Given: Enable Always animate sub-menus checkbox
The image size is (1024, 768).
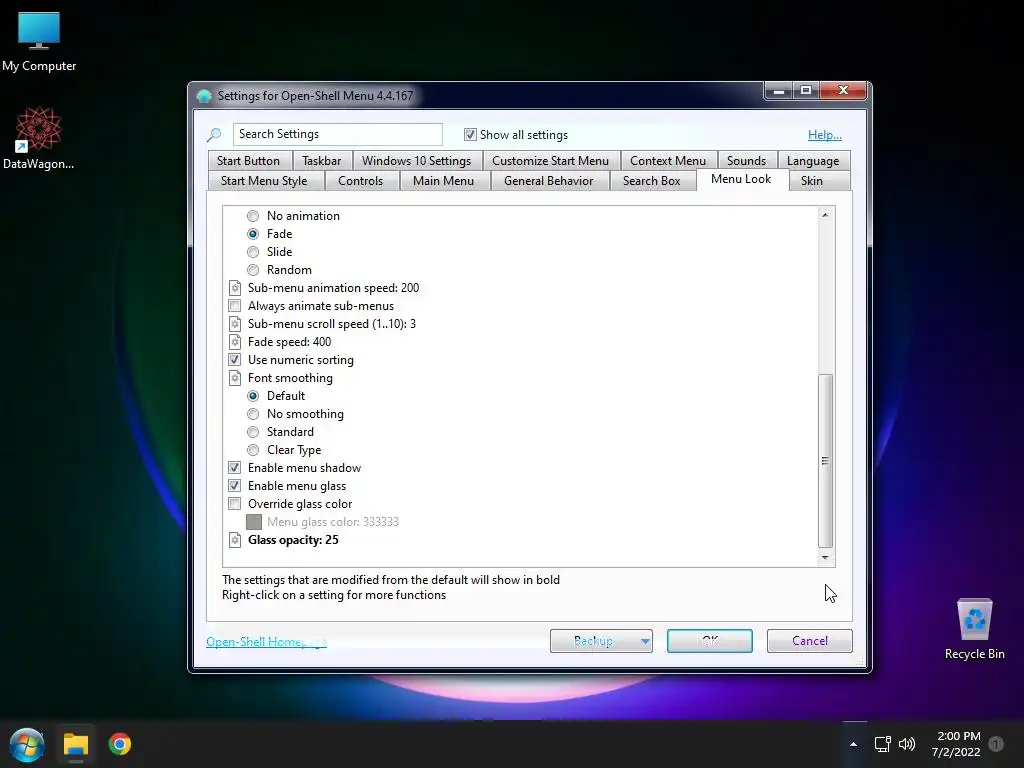Looking at the screenshot, I should [234, 306].
